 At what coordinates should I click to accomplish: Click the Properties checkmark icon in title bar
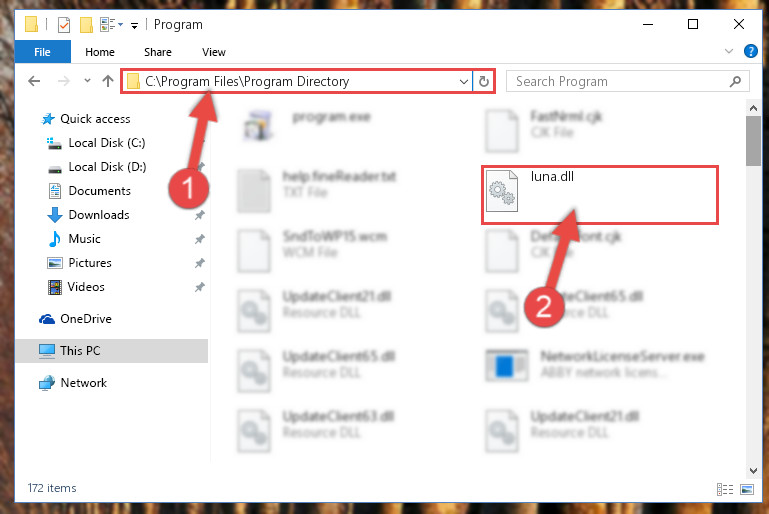click(x=64, y=25)
